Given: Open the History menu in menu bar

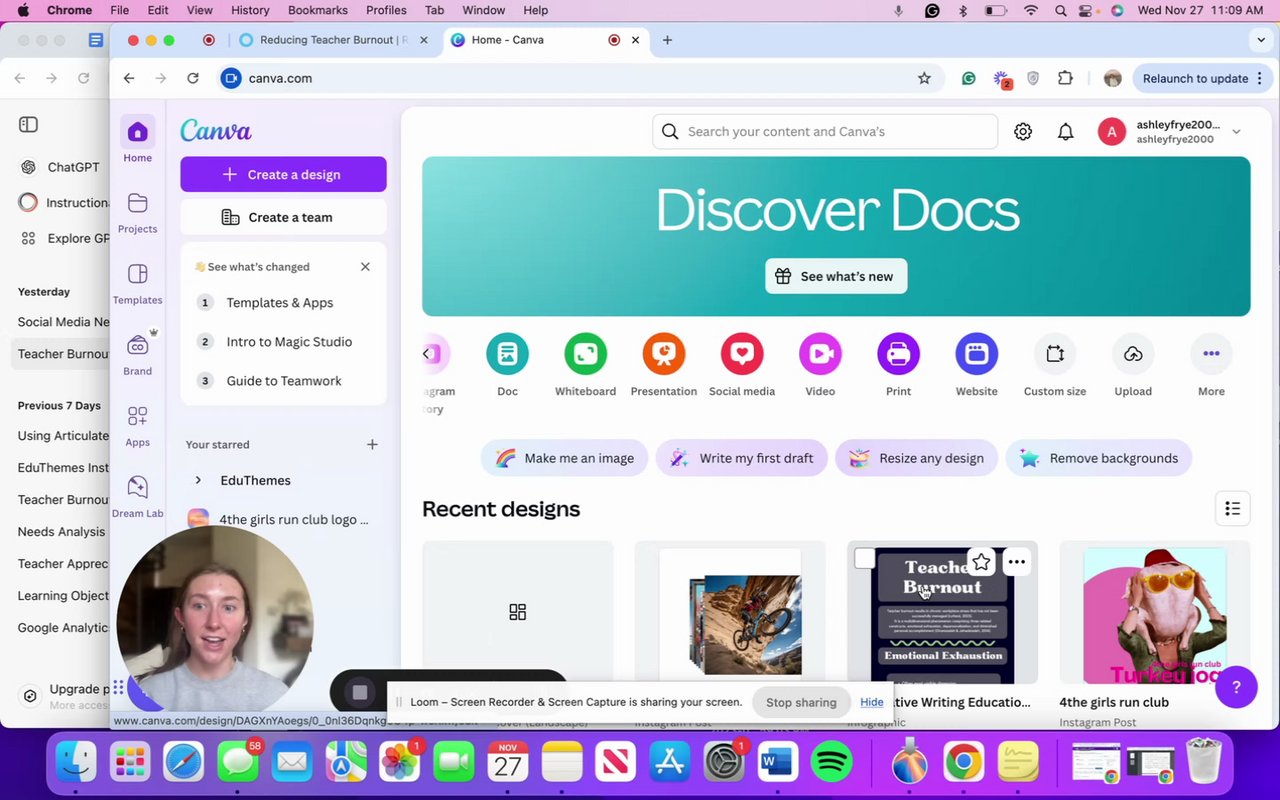Looking at the screenshot, I should (x=250, y=10).
